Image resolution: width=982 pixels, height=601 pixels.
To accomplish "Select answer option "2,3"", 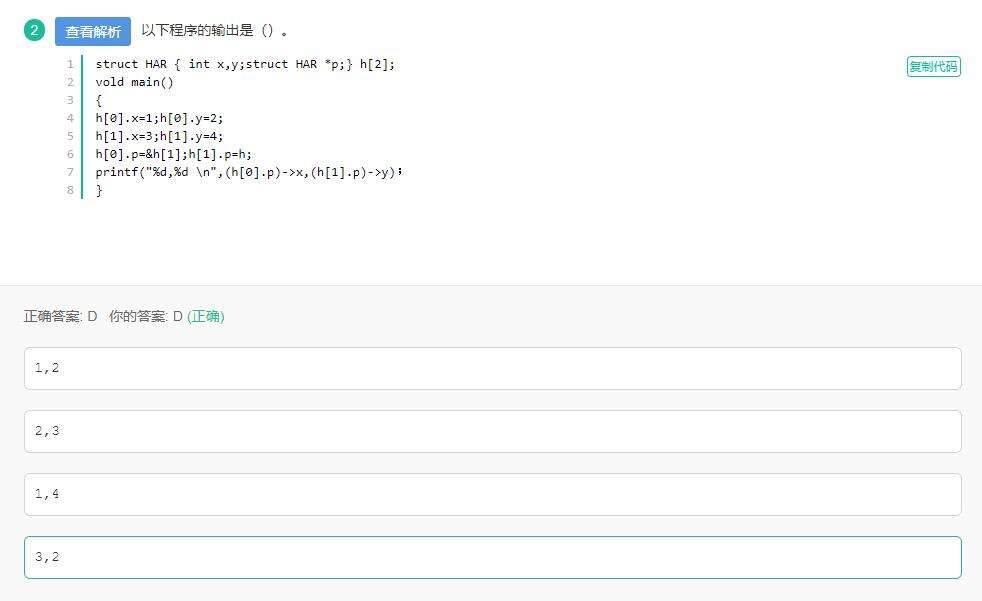I will pos(492,431).
